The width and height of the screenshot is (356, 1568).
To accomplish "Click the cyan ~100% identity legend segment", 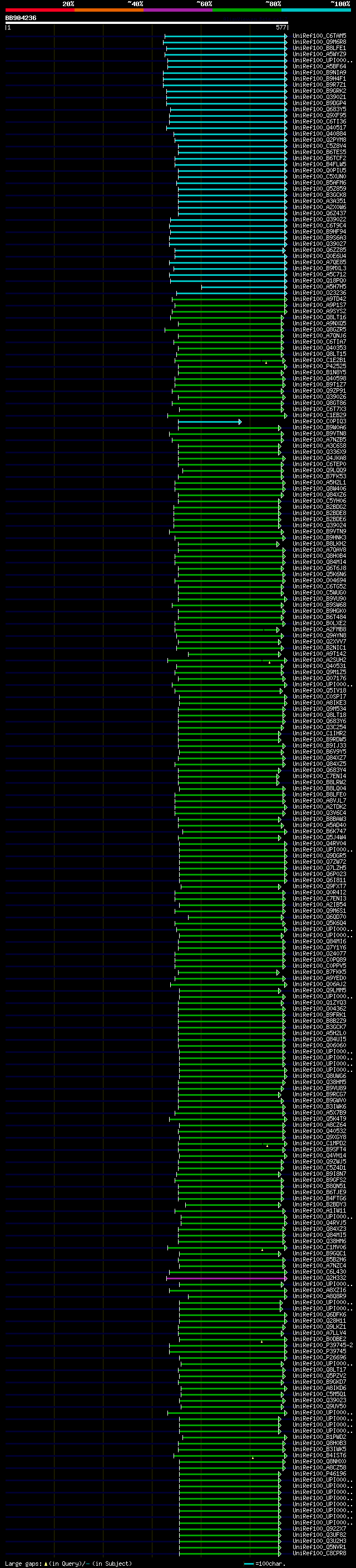I will [317, 10].
